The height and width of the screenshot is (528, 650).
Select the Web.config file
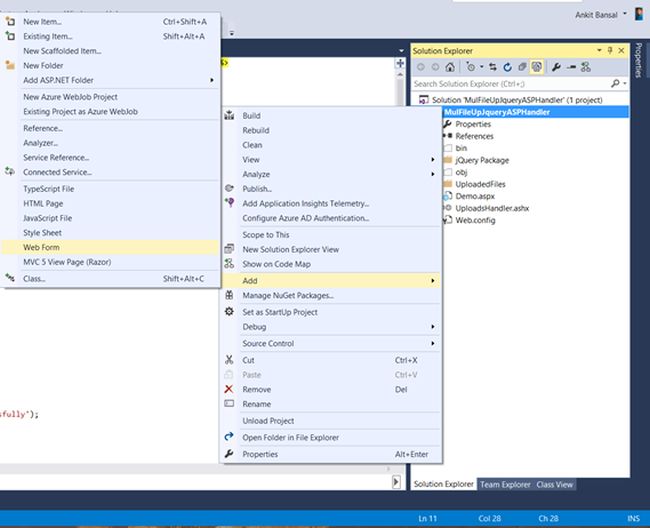click(475, 220)
